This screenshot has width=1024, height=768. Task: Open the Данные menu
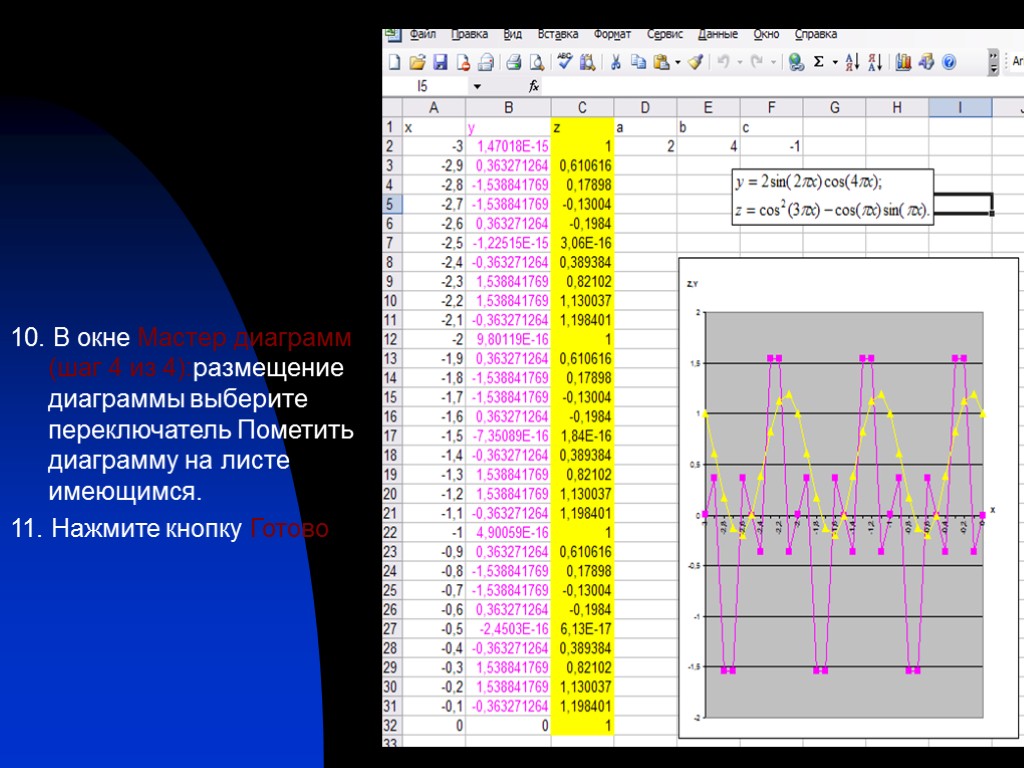point(718,35)
